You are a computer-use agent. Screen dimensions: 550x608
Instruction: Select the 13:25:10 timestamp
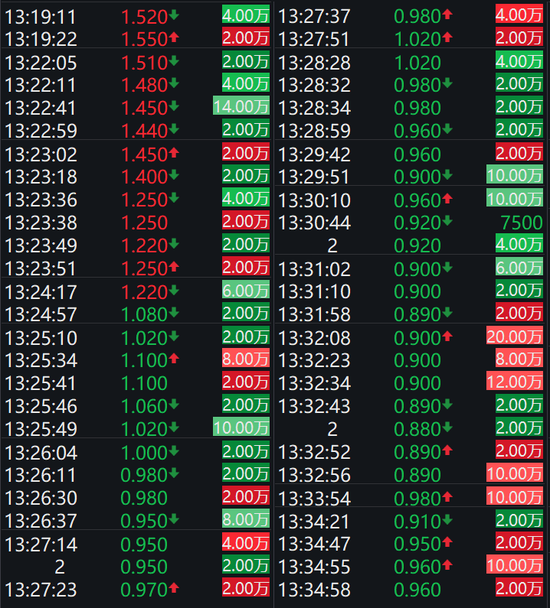(41, 338)
